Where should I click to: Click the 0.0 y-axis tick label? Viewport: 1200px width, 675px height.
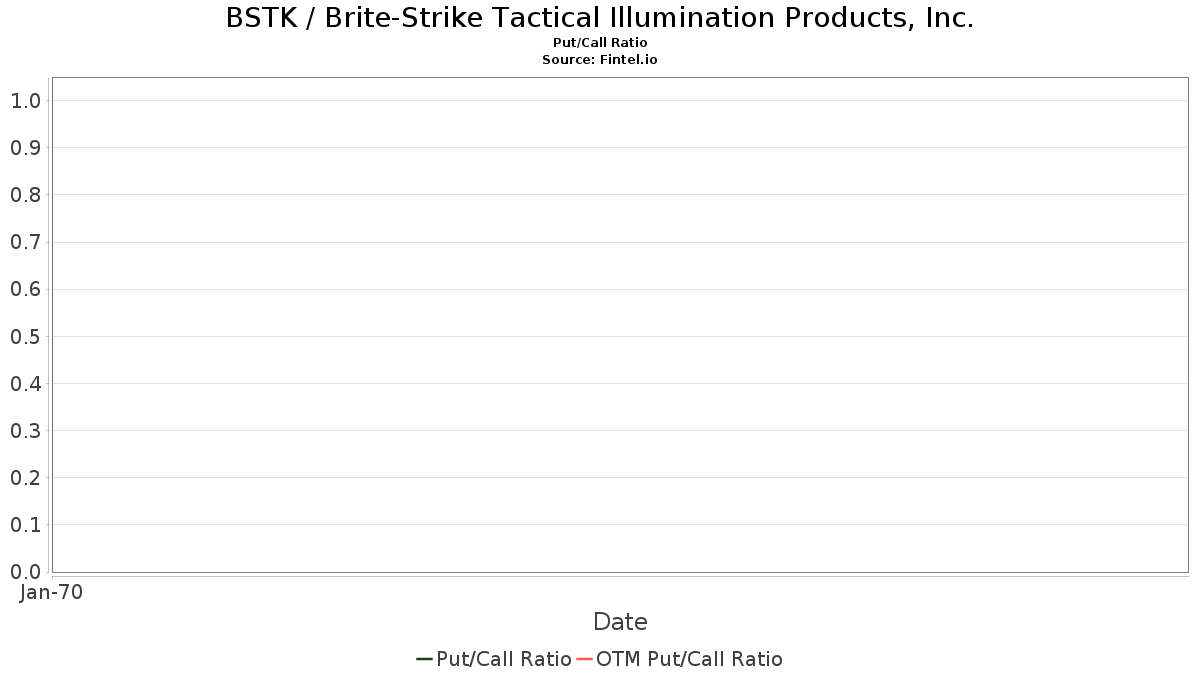[26, 572]
